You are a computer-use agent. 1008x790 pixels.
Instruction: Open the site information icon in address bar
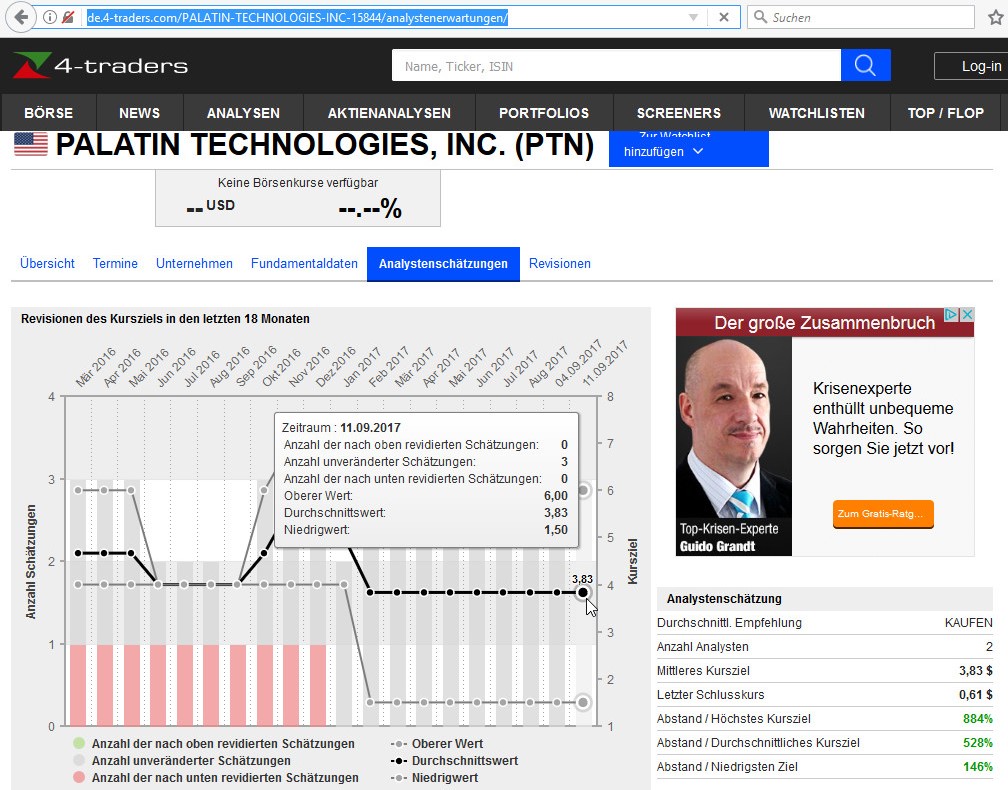click(50, 17)
